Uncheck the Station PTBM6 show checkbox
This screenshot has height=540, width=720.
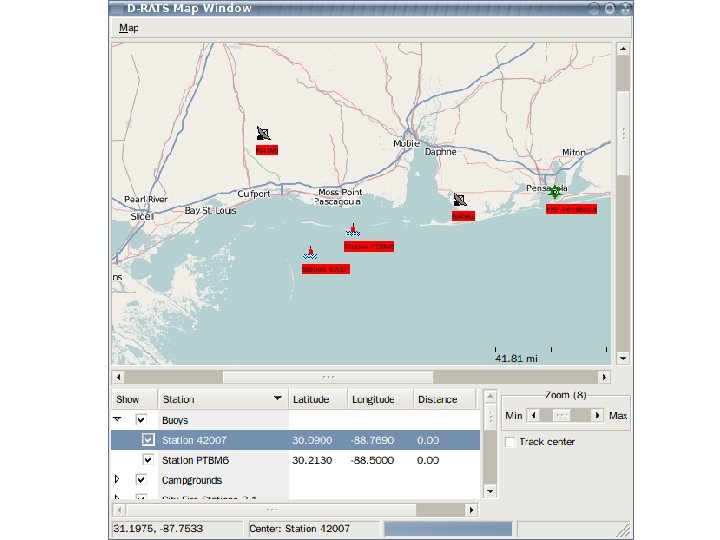tap(148, 460)
